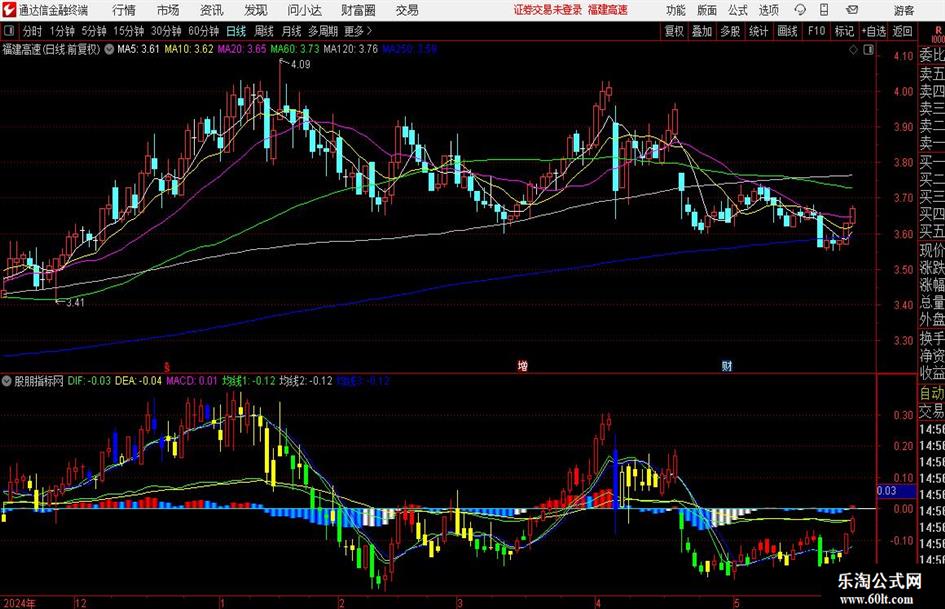Open the 资讯 menu

[212, 10]
